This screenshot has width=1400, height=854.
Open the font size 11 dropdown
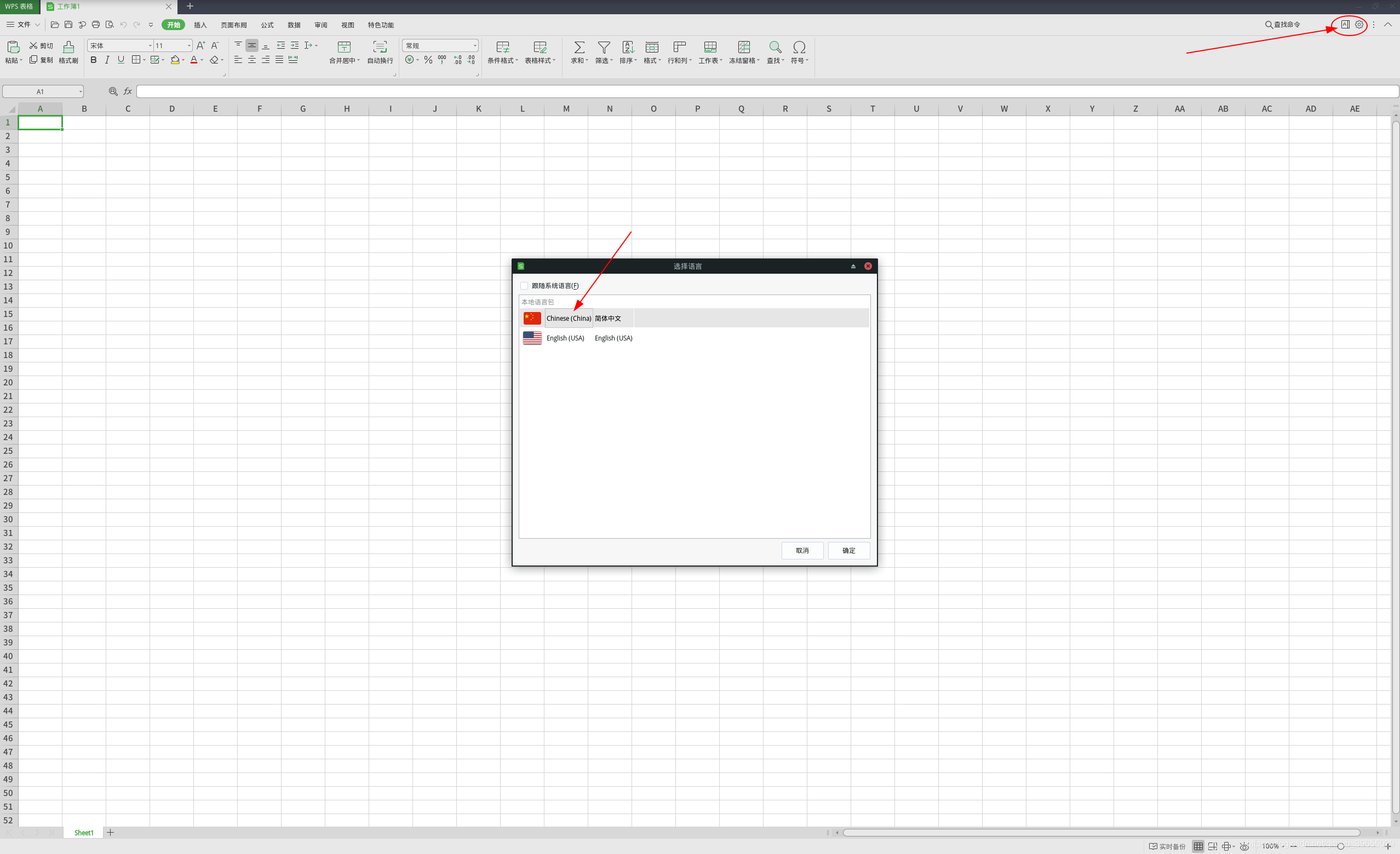click(x=188, y=45)
